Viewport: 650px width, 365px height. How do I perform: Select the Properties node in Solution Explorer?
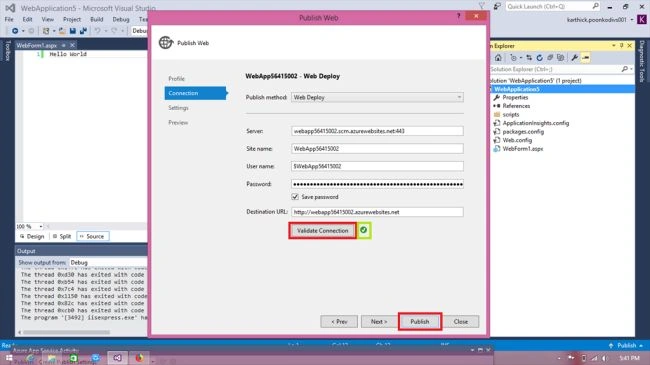click(515, 97)
